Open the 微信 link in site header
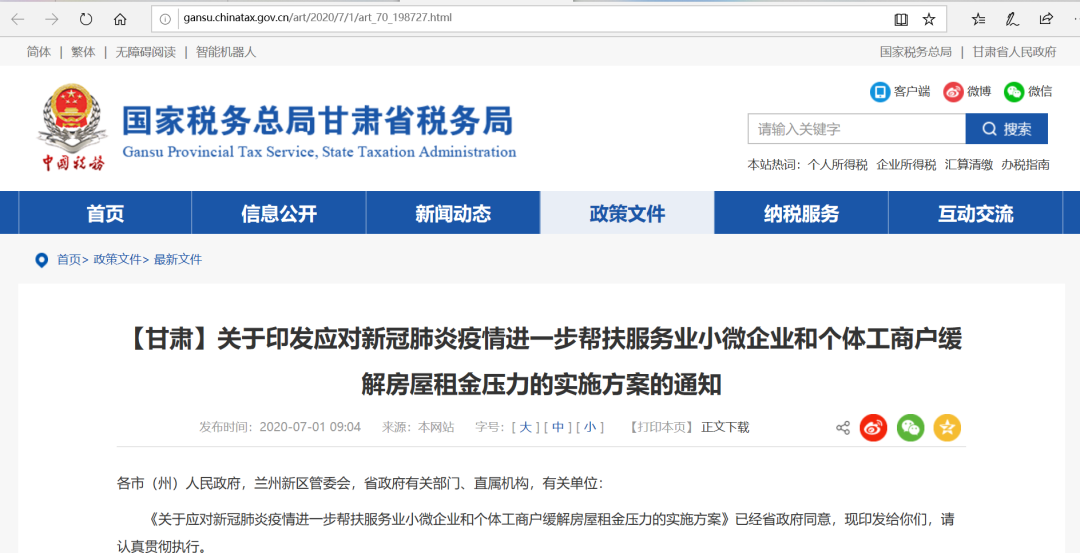This screenshot has height=553, width=1080. point(1028,92)
